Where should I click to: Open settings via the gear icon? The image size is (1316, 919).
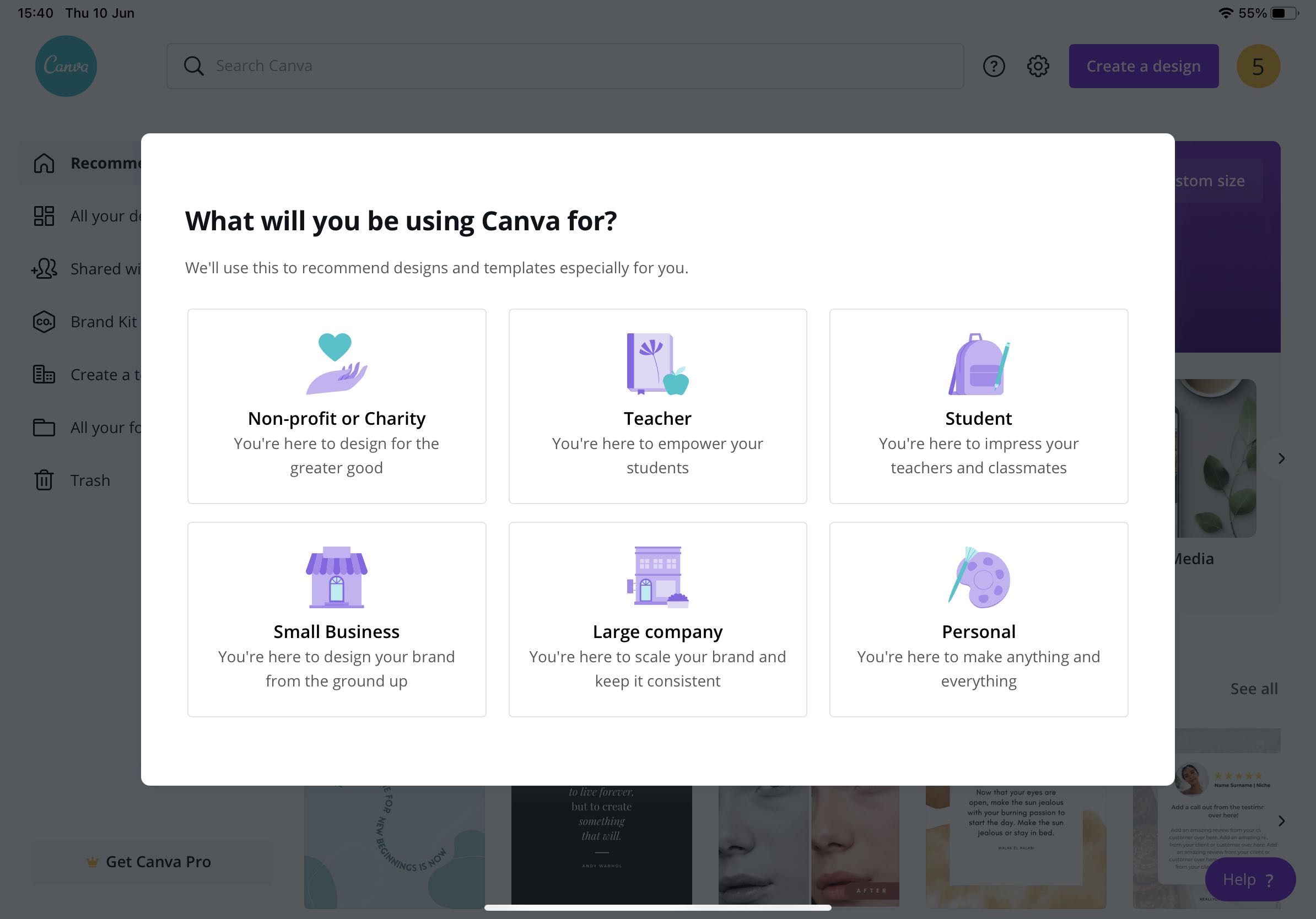(1038, 66)
